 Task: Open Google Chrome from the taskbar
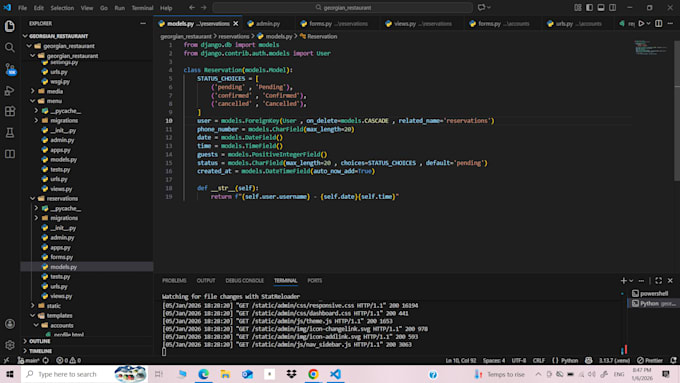coord(313,374)
